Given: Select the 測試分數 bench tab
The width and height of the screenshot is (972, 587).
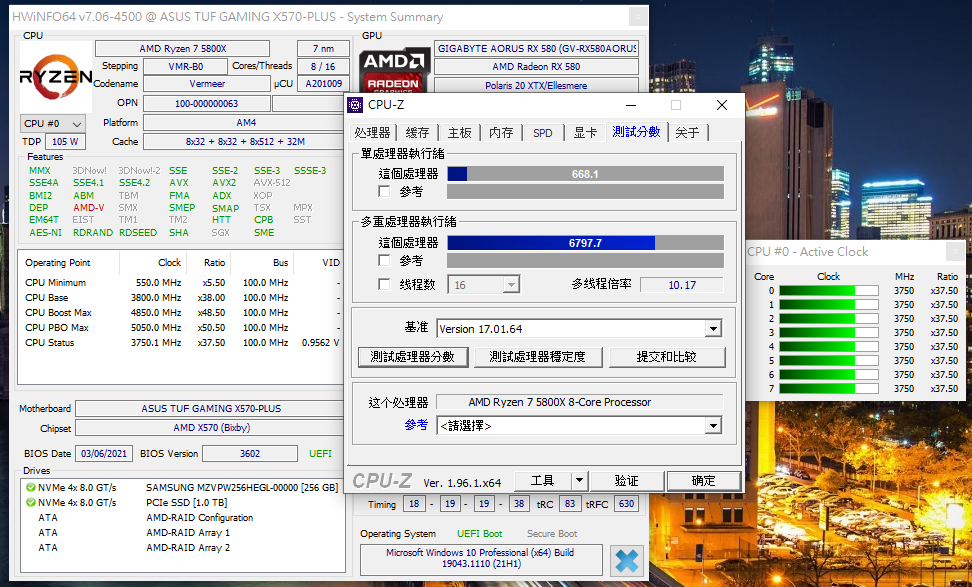Looking at the screenshot, I should tap(637, 131).
